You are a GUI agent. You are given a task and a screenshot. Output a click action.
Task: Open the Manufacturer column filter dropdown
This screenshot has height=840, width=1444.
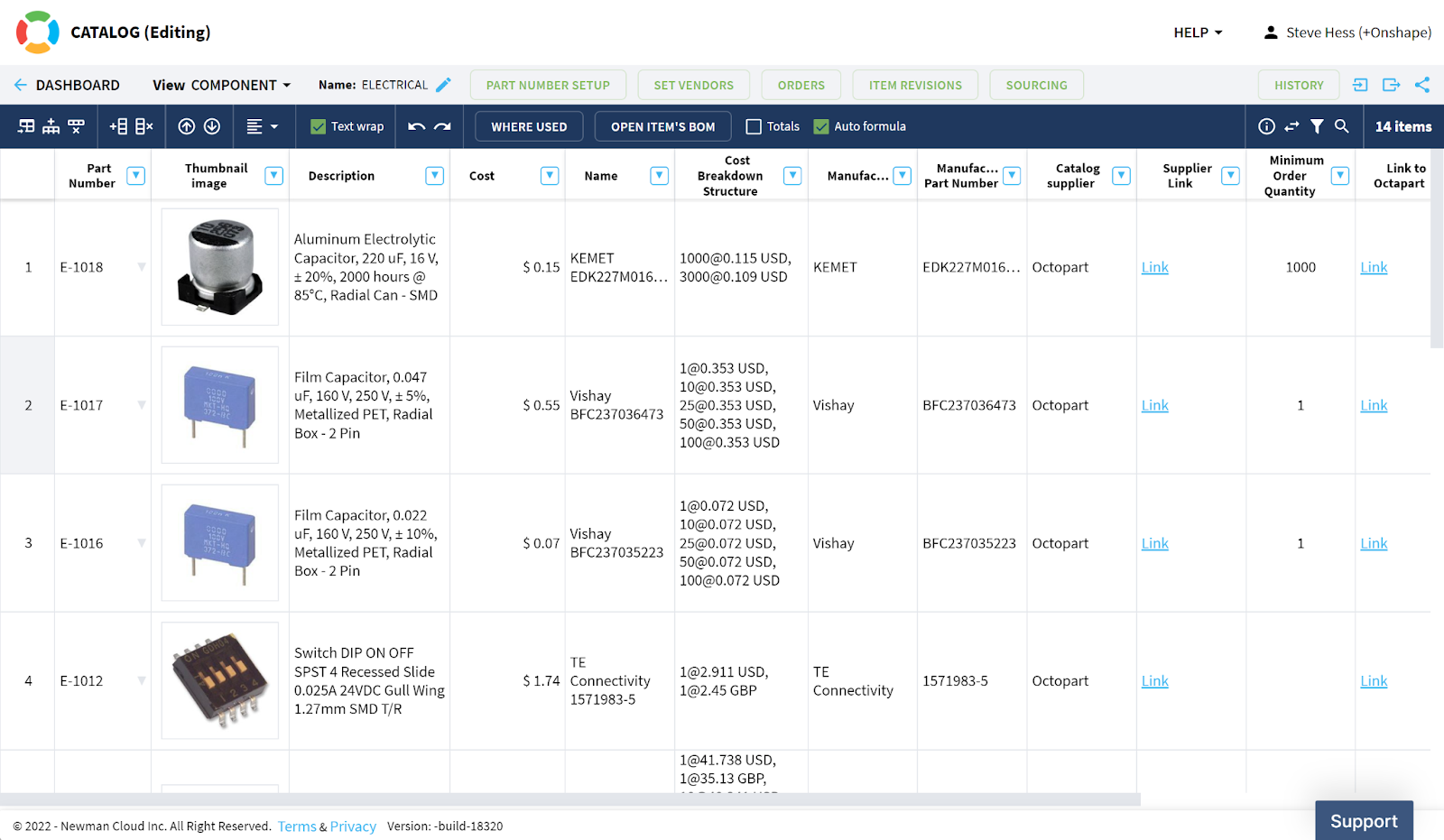coord(902,176)
